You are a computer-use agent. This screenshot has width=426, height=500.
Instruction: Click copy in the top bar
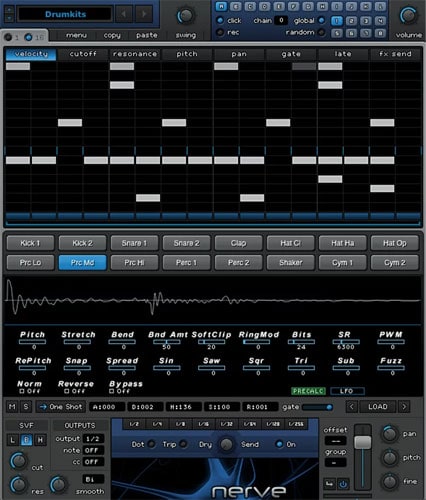pyautogui.click(x=112, y=35)
